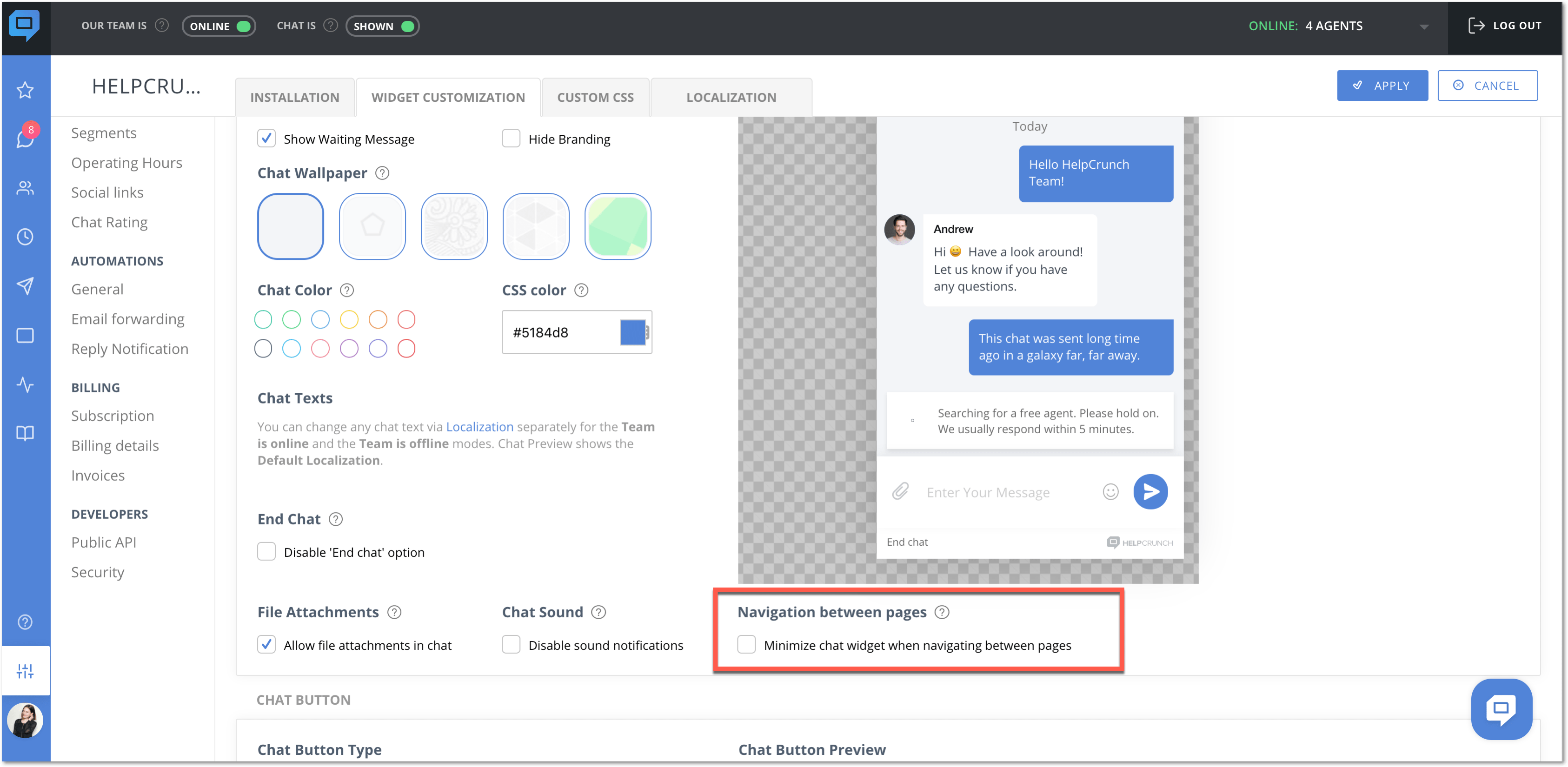
Task: Click the CSS color help icon
Action: [x=581, y=290]
